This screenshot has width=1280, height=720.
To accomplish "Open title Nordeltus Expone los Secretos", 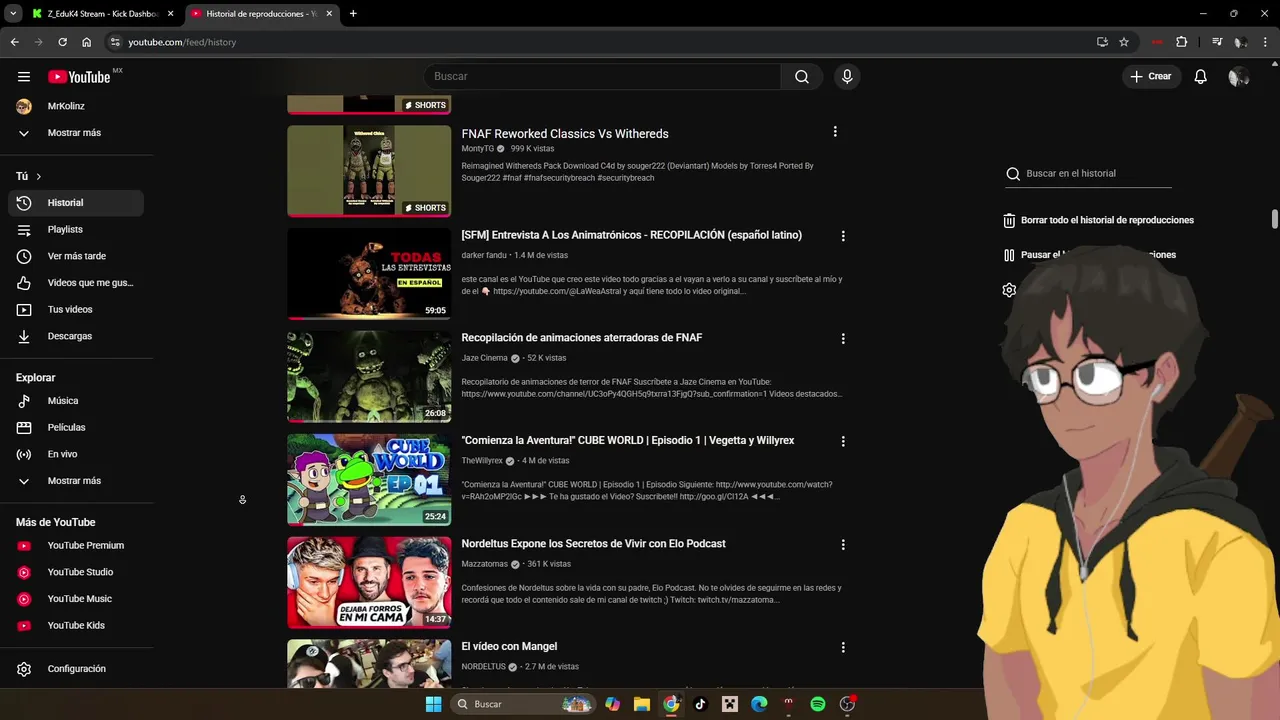I will [x=593, y=544].
